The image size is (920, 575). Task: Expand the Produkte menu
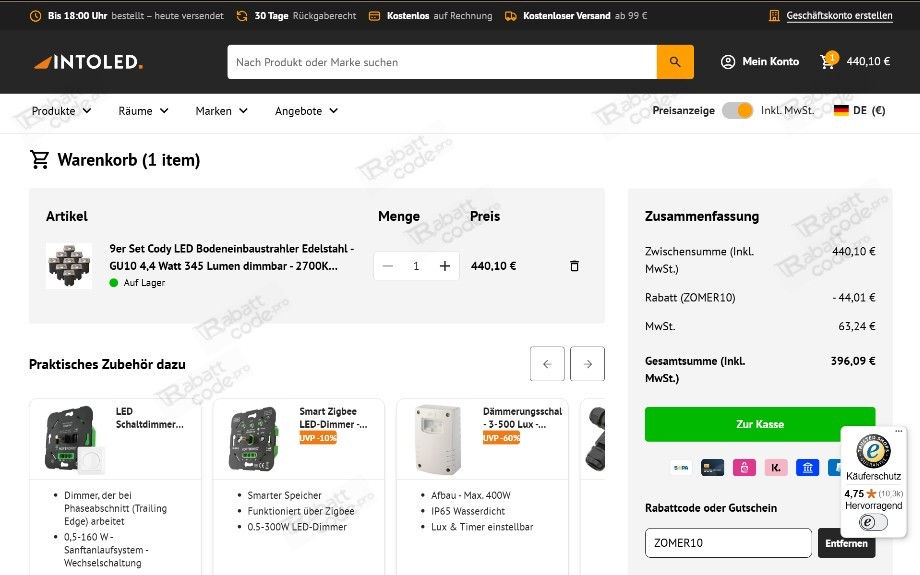62,111
